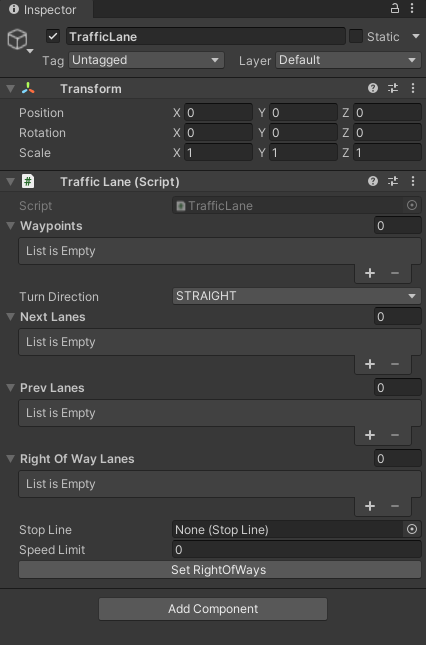426x645 pixels.
Task: Click the Add Component button
Action: (213, 609)
